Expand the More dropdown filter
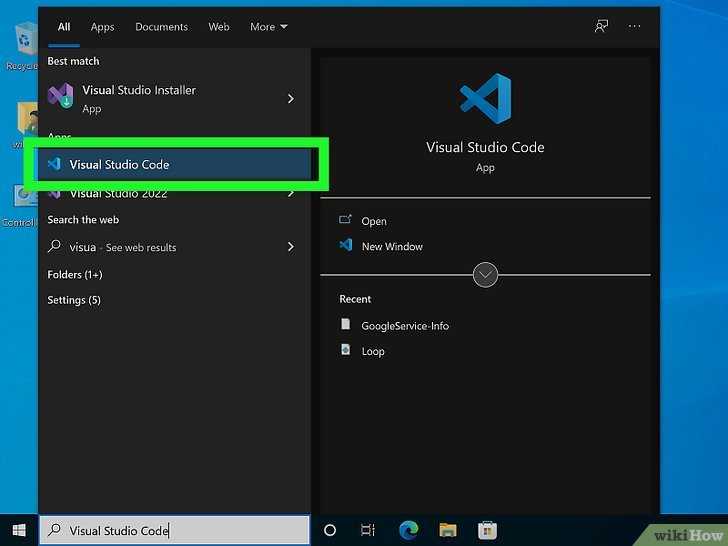 [x=268, y=27]
